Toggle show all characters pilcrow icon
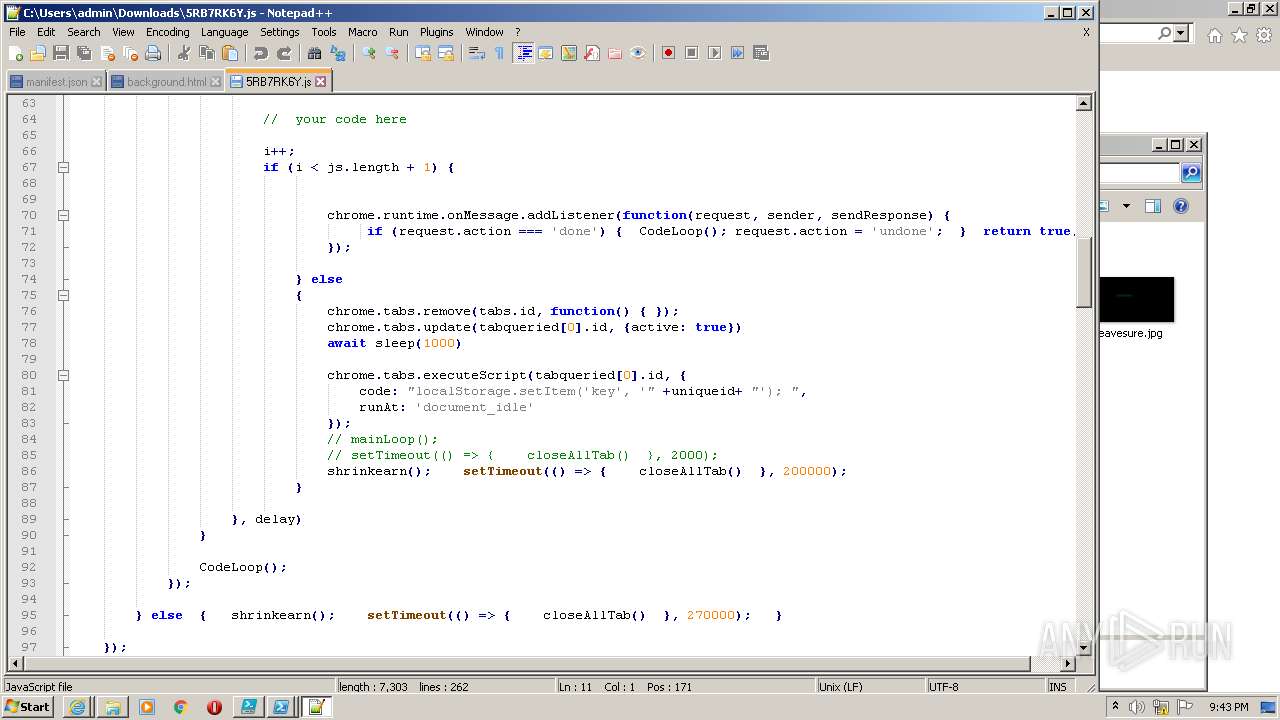Screen dimensions: 1280x720 (500, 53)
